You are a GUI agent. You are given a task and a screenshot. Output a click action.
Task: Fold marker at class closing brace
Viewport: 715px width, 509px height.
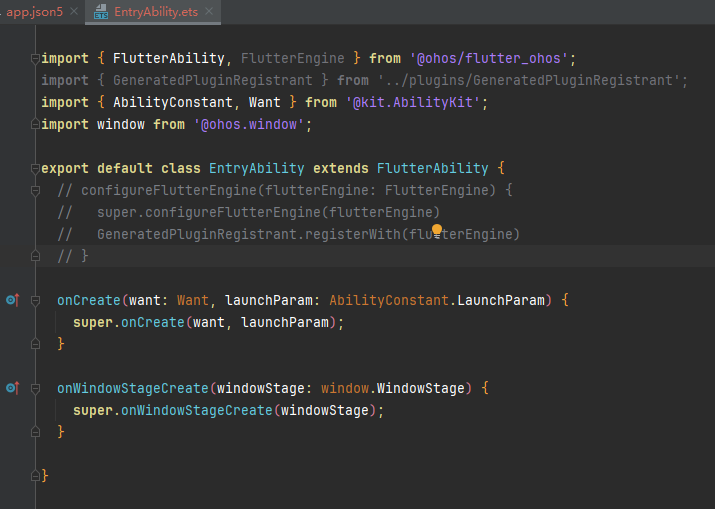[35, 476]
